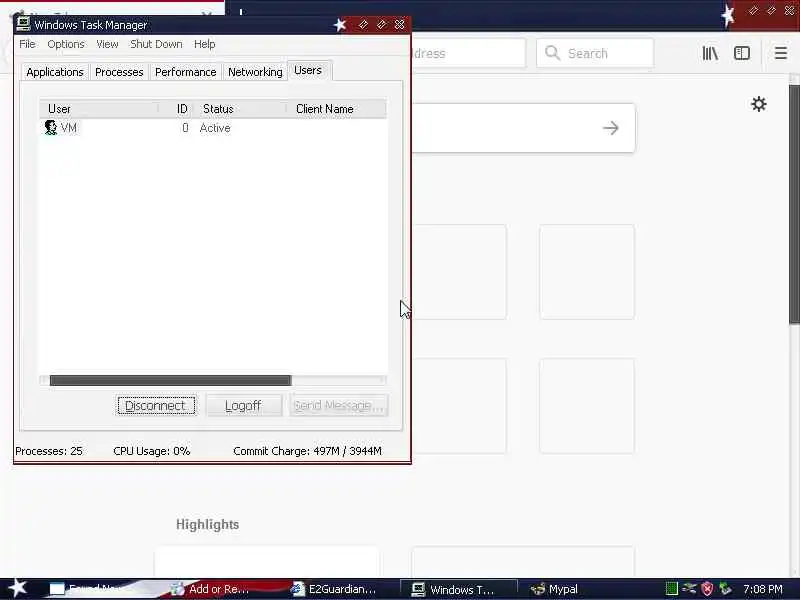Image resolution: width=800 pixels, height=600 pixels.
Task: Switch to the Processes tab
Action: (119, 72)
